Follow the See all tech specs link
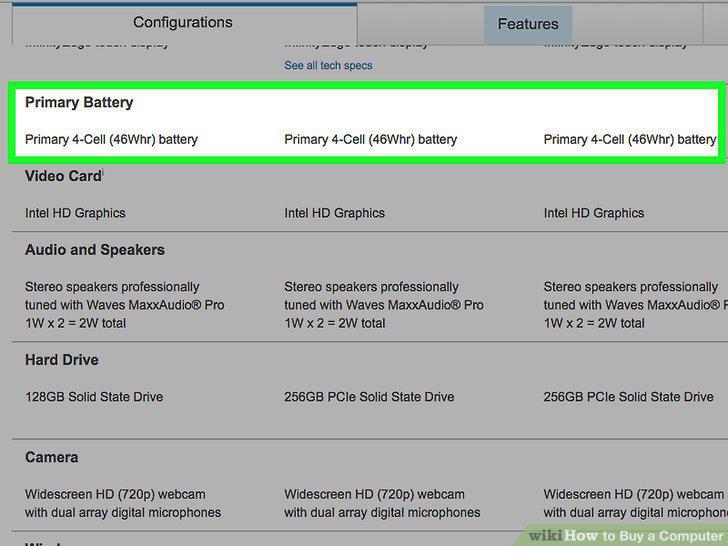 tap(328, 65)
